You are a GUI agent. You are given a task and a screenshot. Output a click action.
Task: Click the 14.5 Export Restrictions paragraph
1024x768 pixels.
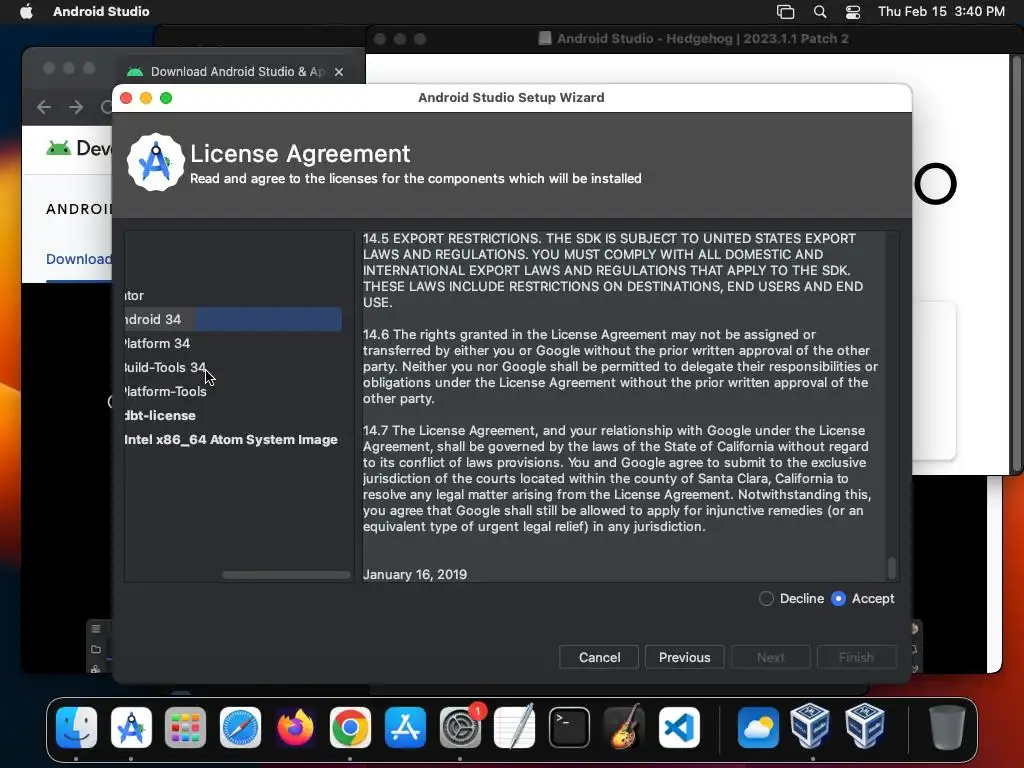pyautogui.click(x=613, y=270)
